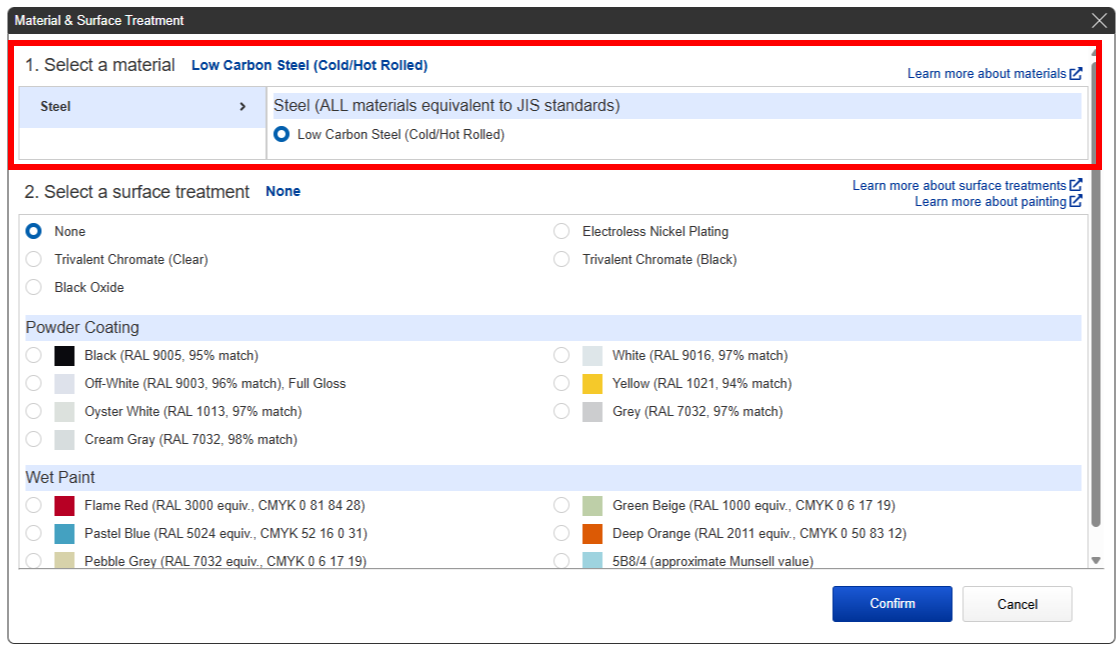1120x650 pixels.
Task: Click external link icon beside surface treatments
Action: 1076,186
